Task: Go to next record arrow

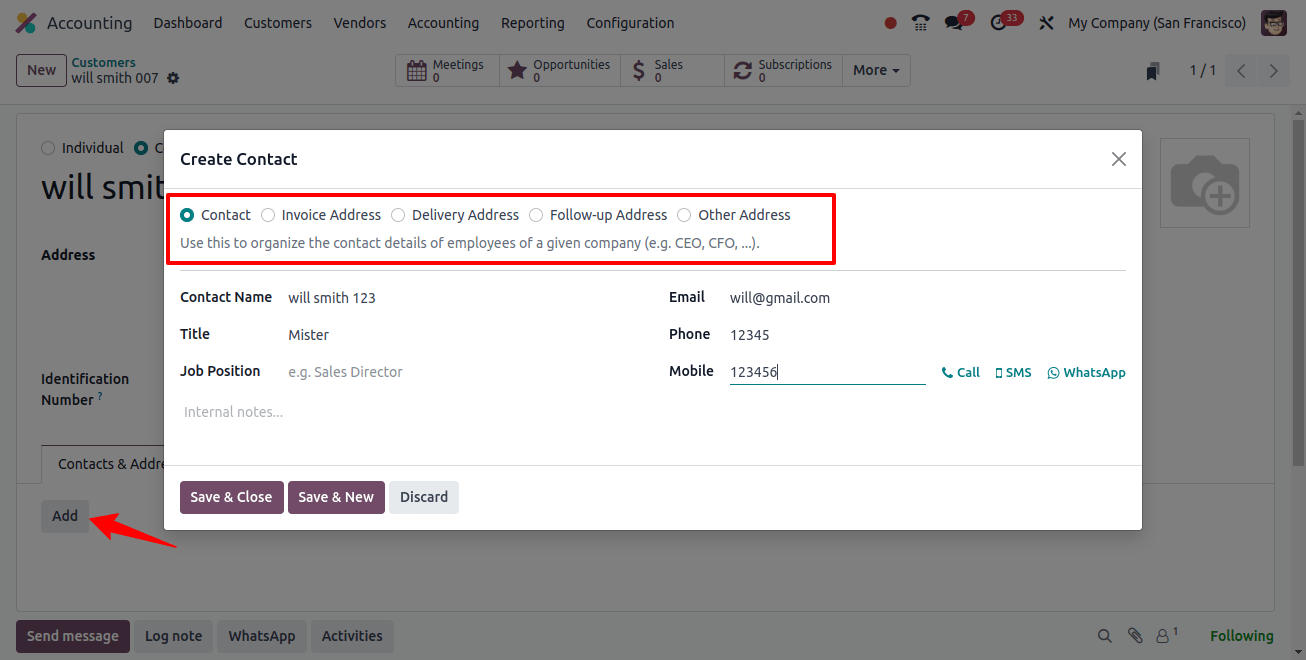Action: [x=1273, y=71]
